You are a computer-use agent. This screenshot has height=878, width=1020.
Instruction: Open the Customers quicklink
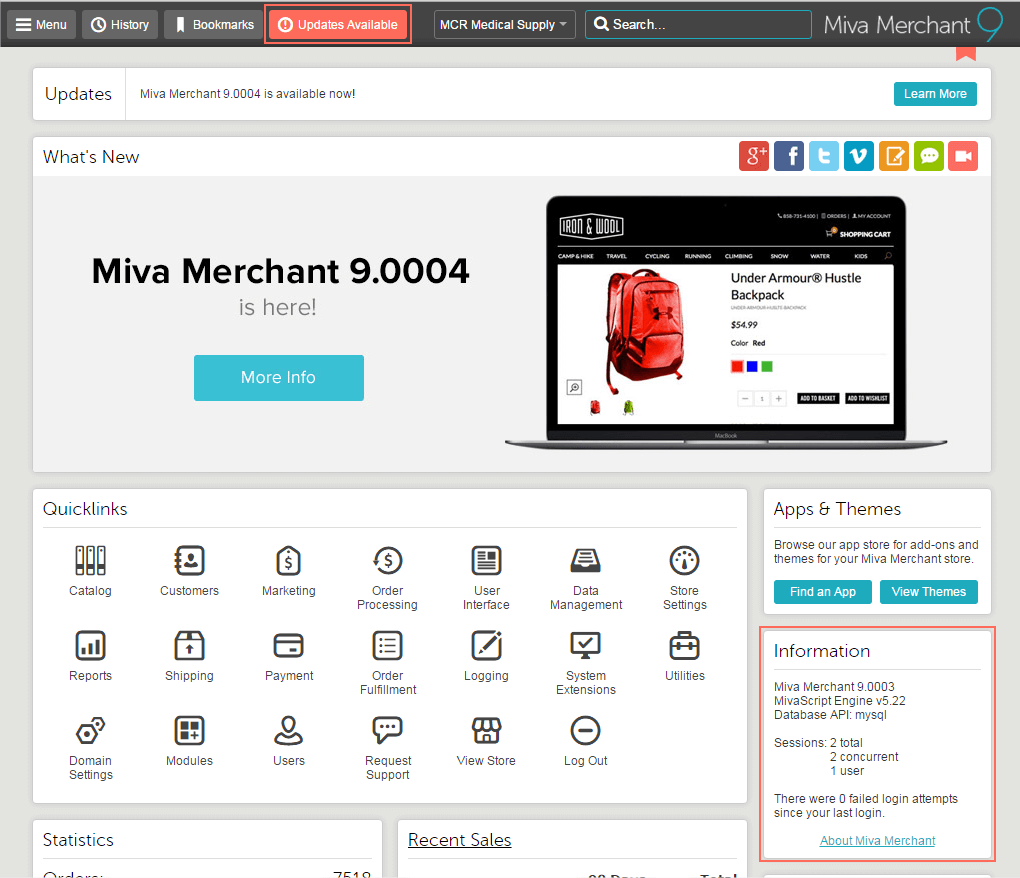pyautogui.click(x=189, y=570)
